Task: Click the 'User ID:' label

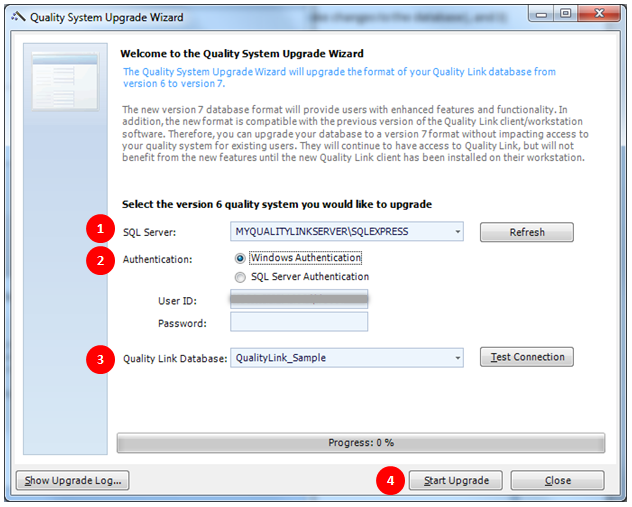Action: pyautogui.click(x=177, y=301)
